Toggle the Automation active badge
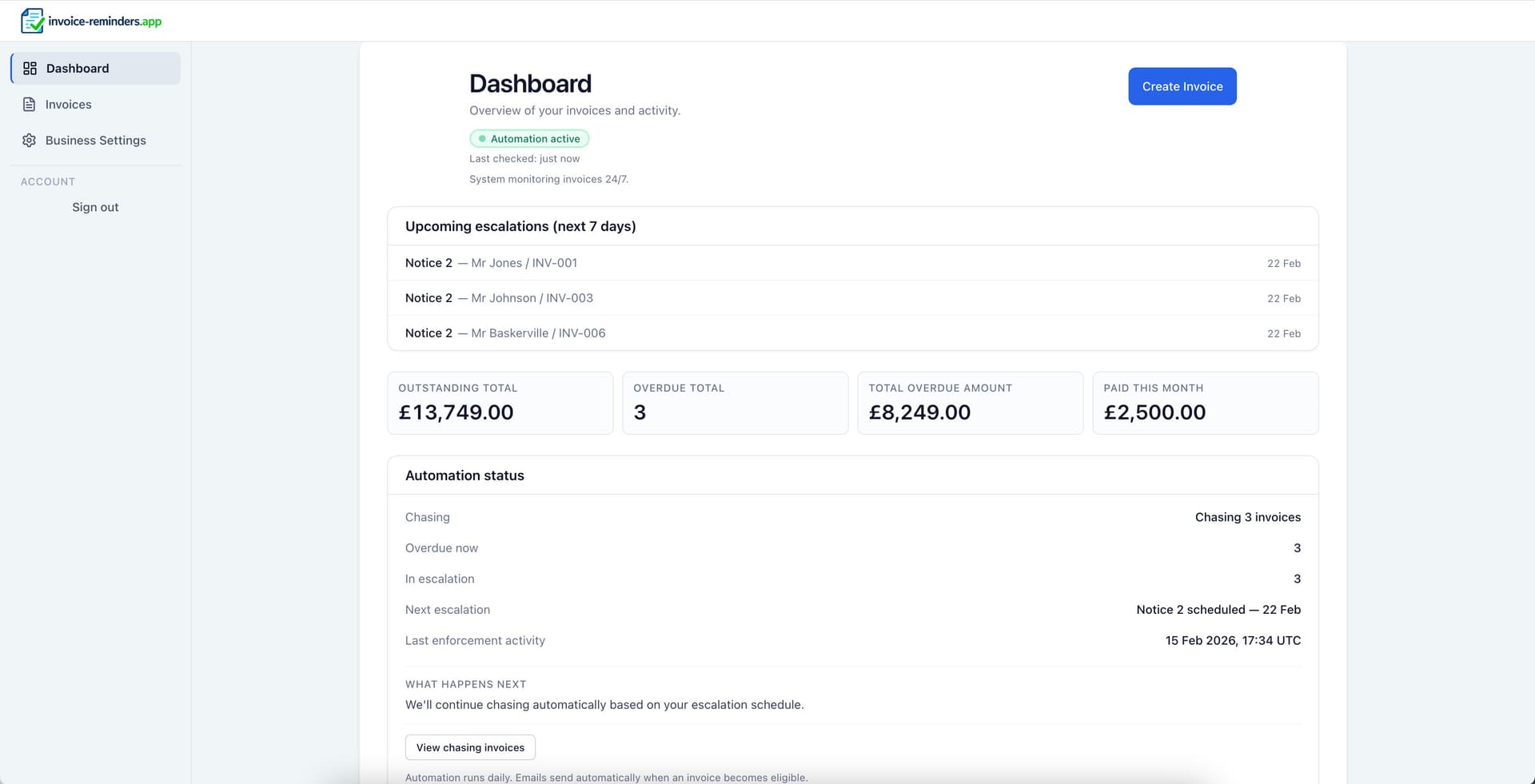This screenshot has height=784, width=1535. (529, 138)
